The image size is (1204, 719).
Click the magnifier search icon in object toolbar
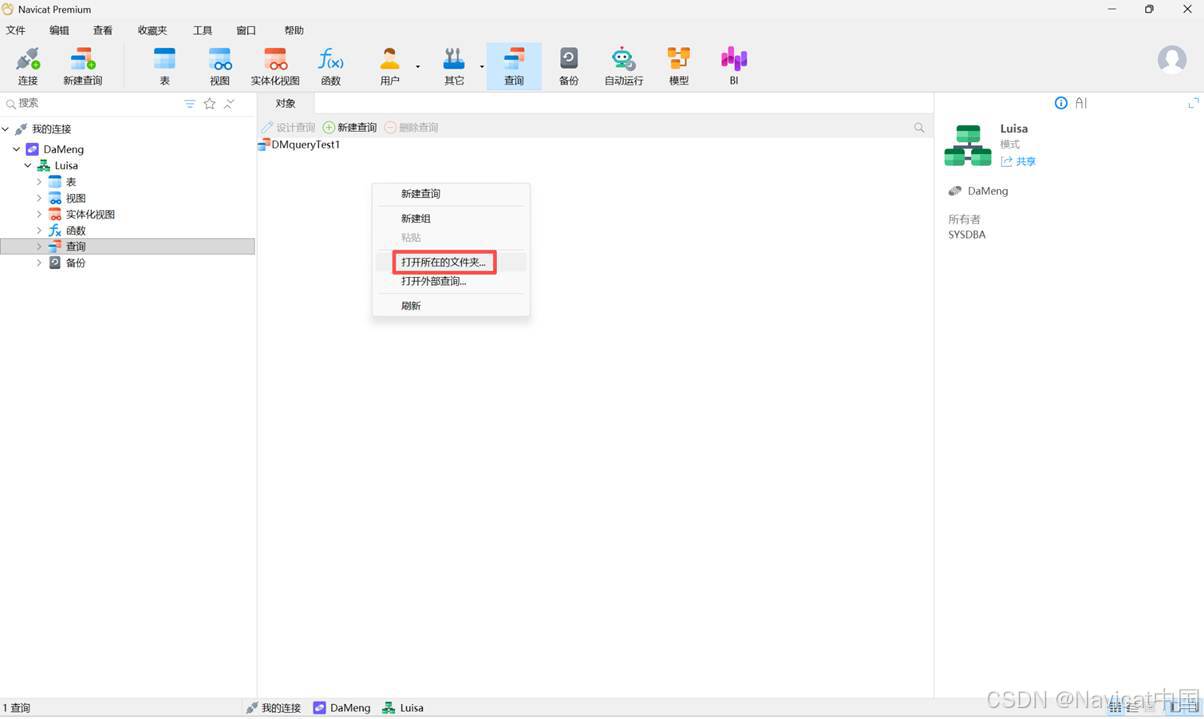[x=919, y=127]
